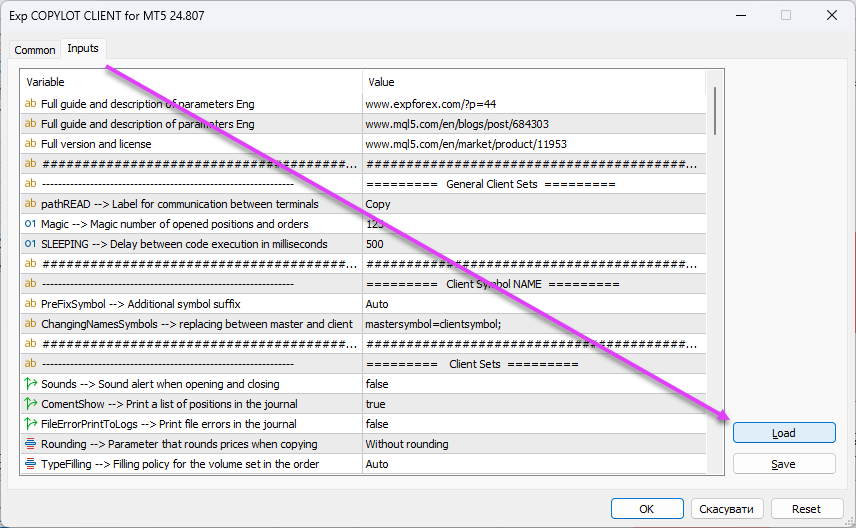Click the enum icon beside Rounding parameter
The height and width of the screenshot is (528, 856).
pyautogui.click(x=30, y=444)
